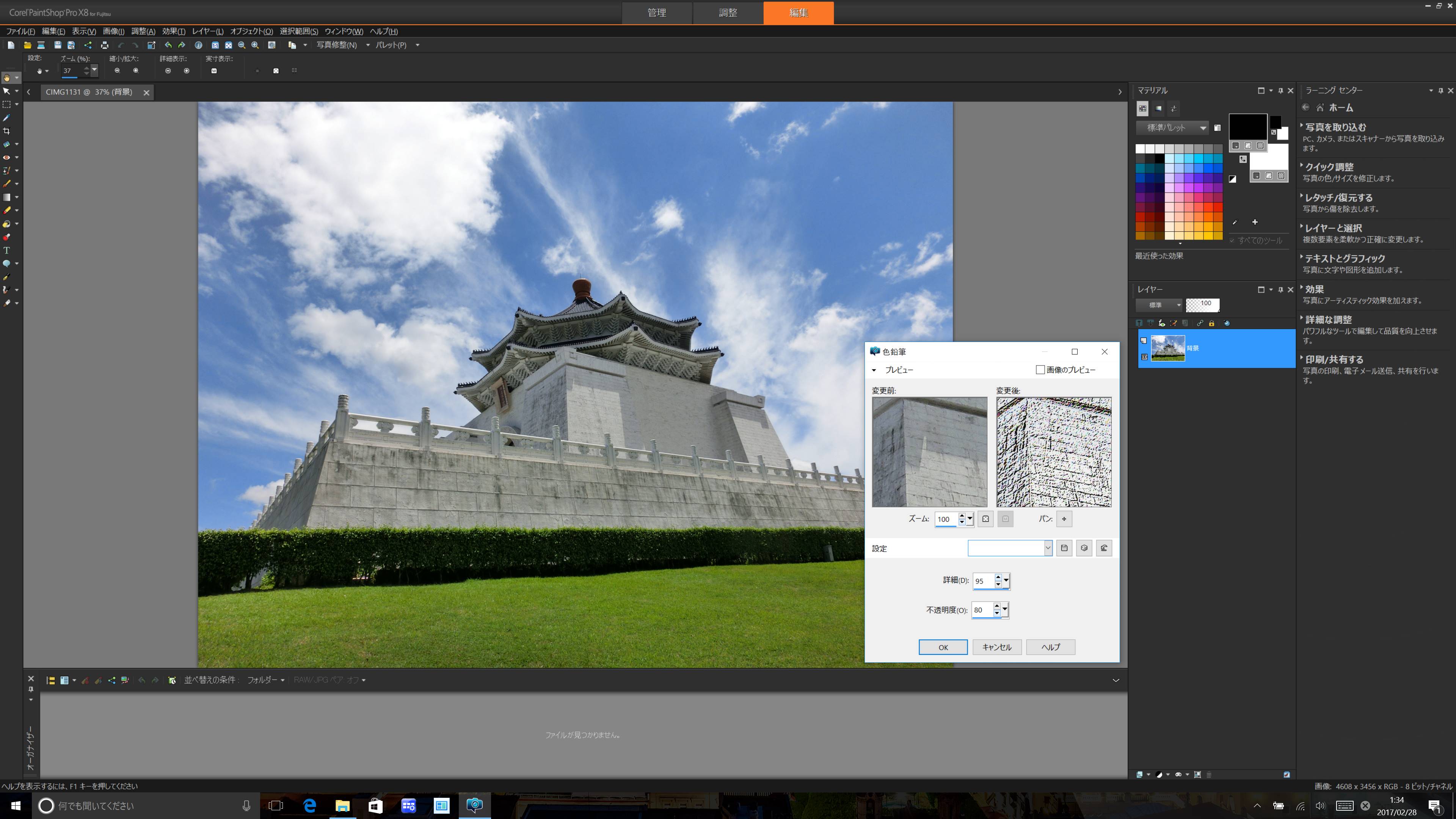1456x819 pixels.
Task: Open 写真を取り込む in the Learning Center
Action: pyautogui.click(x=1335, y=127)
